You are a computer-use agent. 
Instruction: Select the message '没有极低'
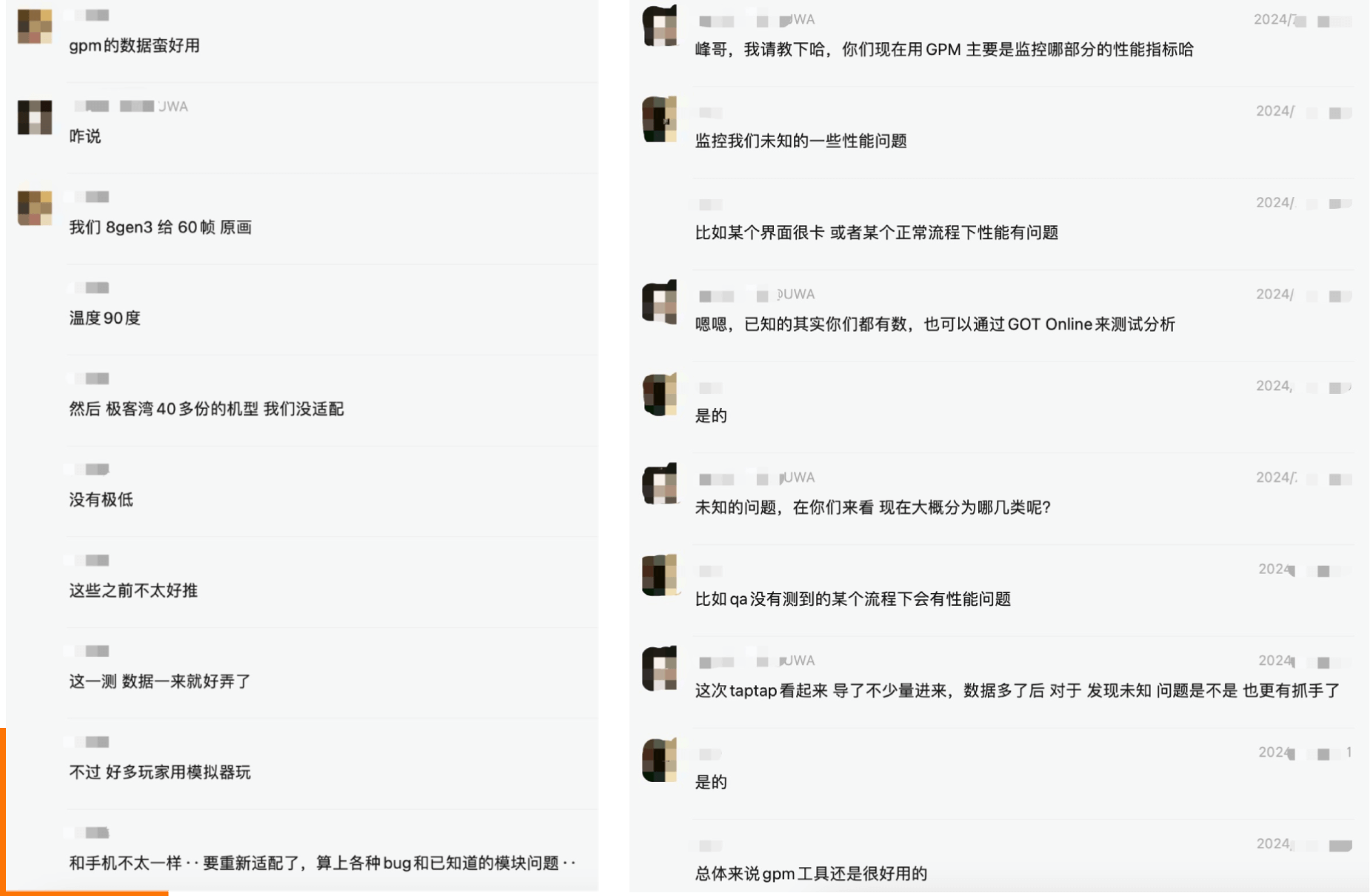pyautogui.click(x=101, y=500)
